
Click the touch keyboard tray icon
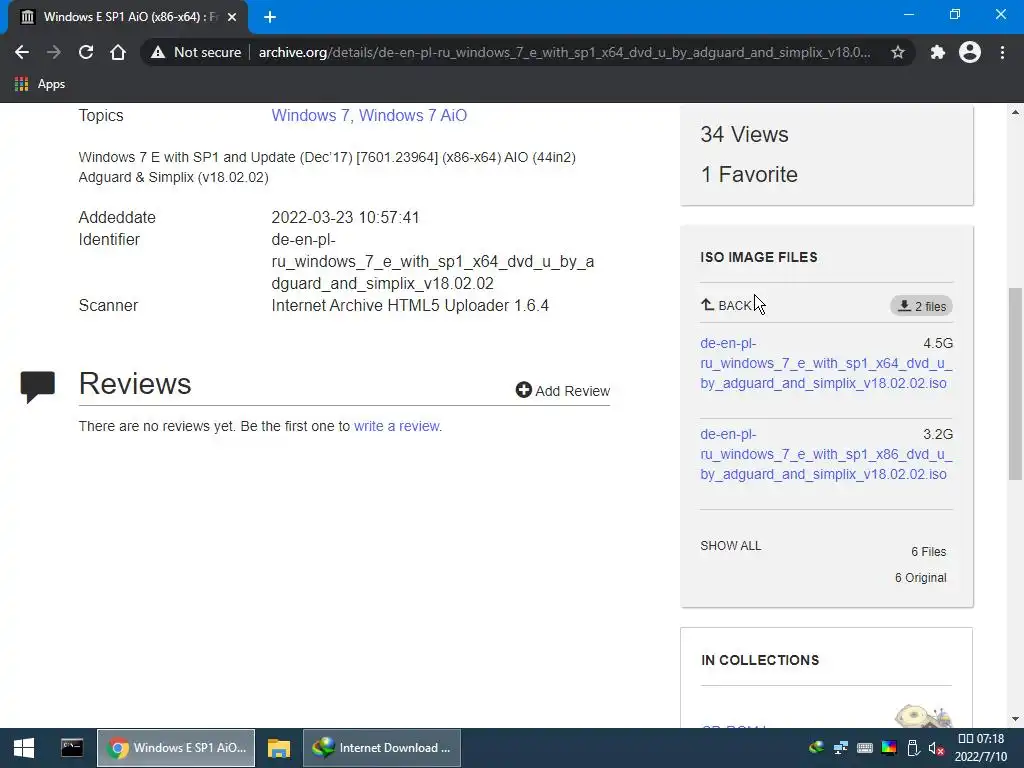[x=865, y=748]
